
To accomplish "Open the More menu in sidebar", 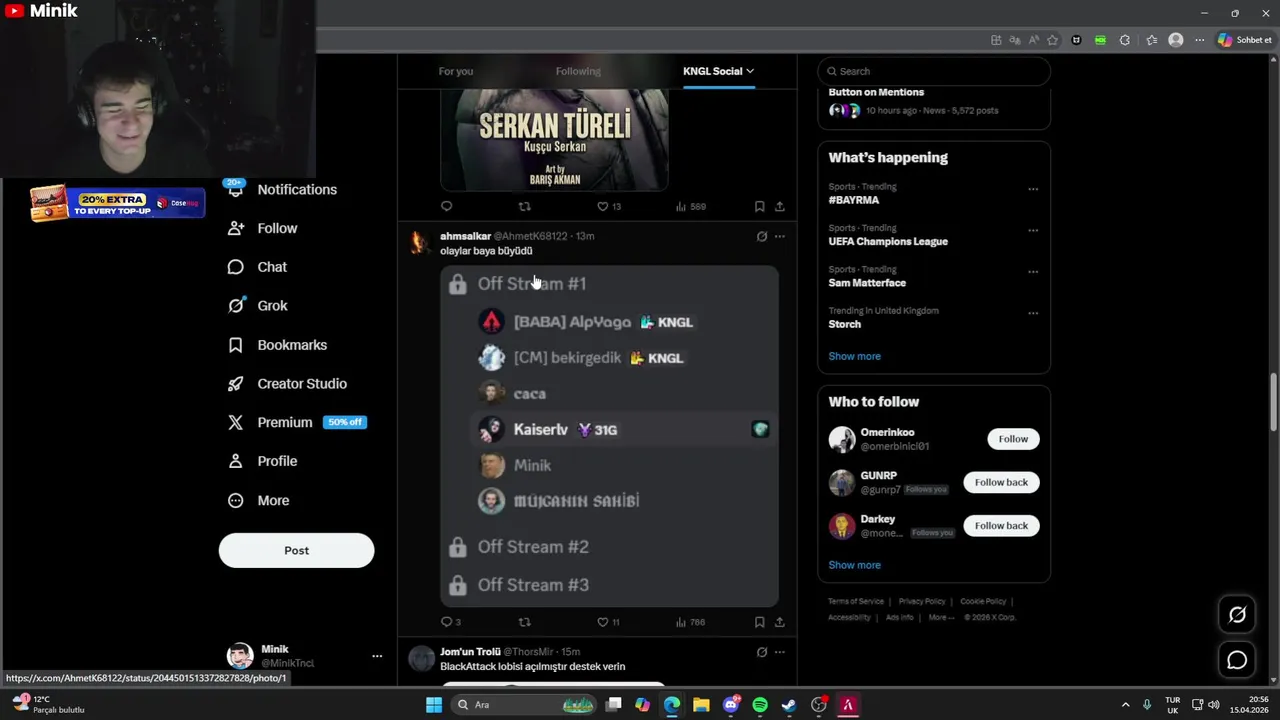I will coord(259,501).
